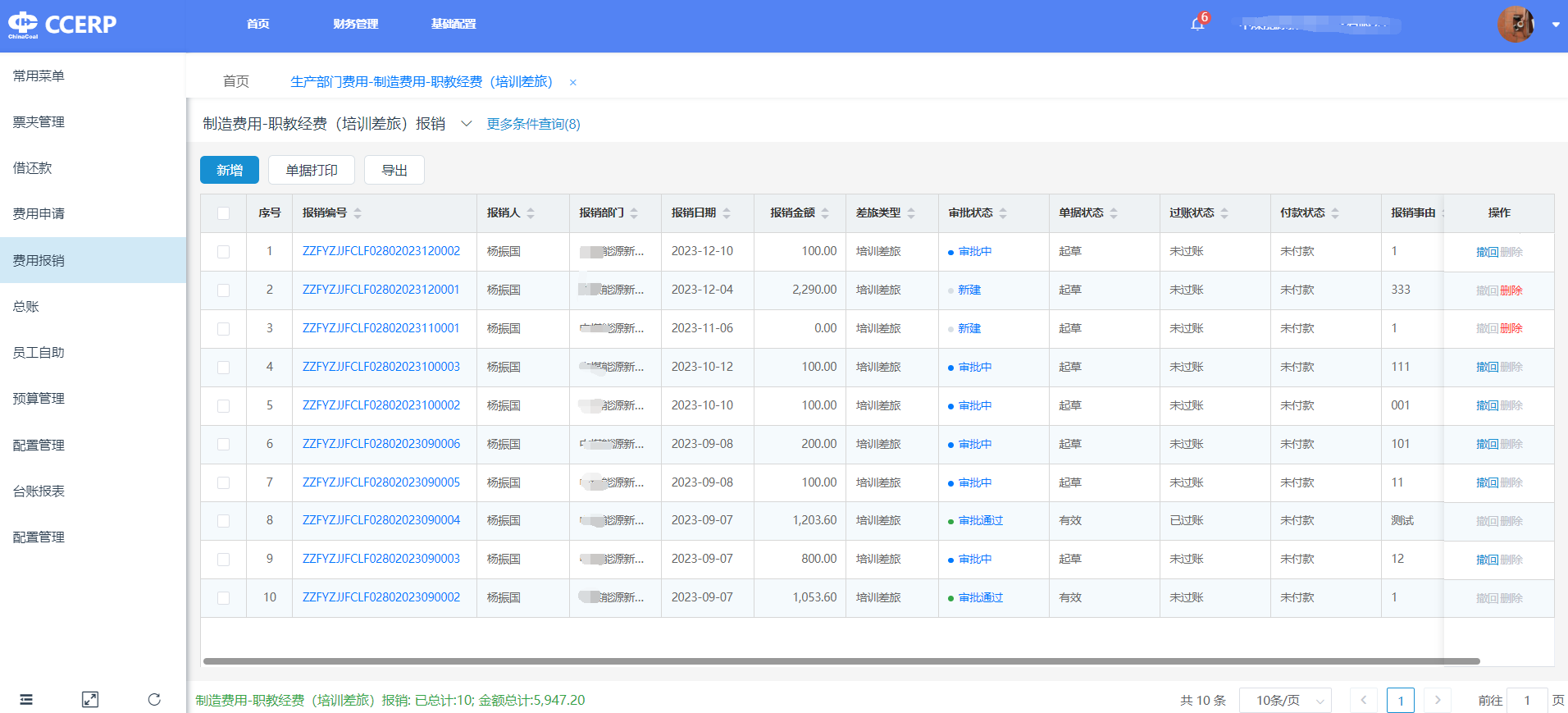This screenshot has width=1568, height=713.
Task: Expand the title dropdown chevron
Action: (x=466, y=124)
